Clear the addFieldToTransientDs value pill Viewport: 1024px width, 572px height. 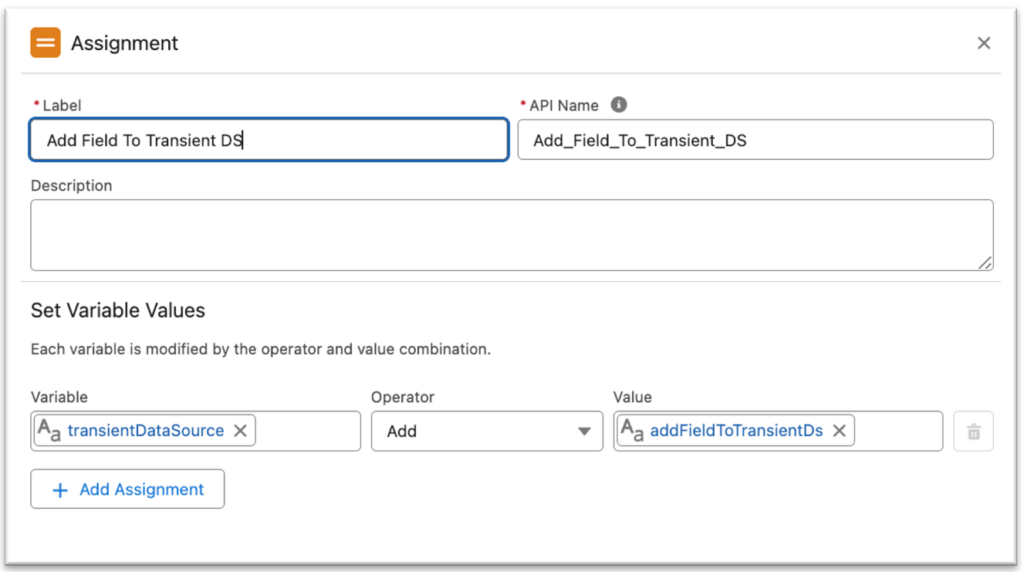click(839, 430)
